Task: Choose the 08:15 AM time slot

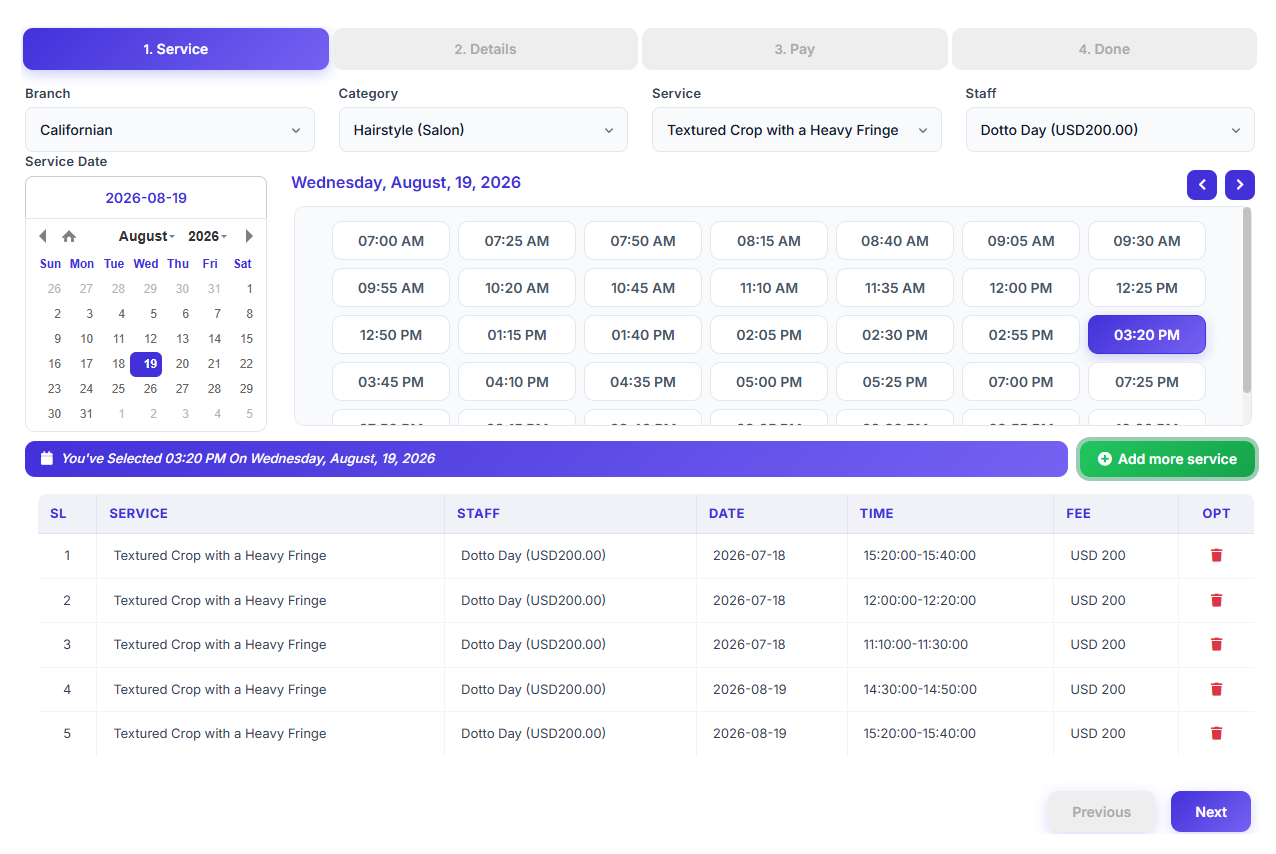Action: [x=769, y=241]
